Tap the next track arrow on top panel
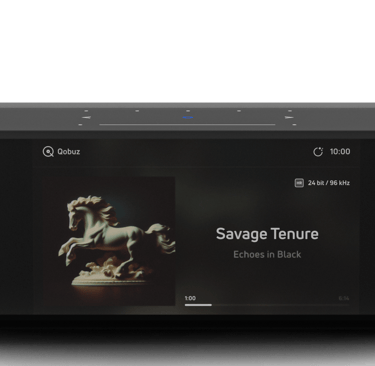This screenshot has height=366, width=375. (289, 117)
